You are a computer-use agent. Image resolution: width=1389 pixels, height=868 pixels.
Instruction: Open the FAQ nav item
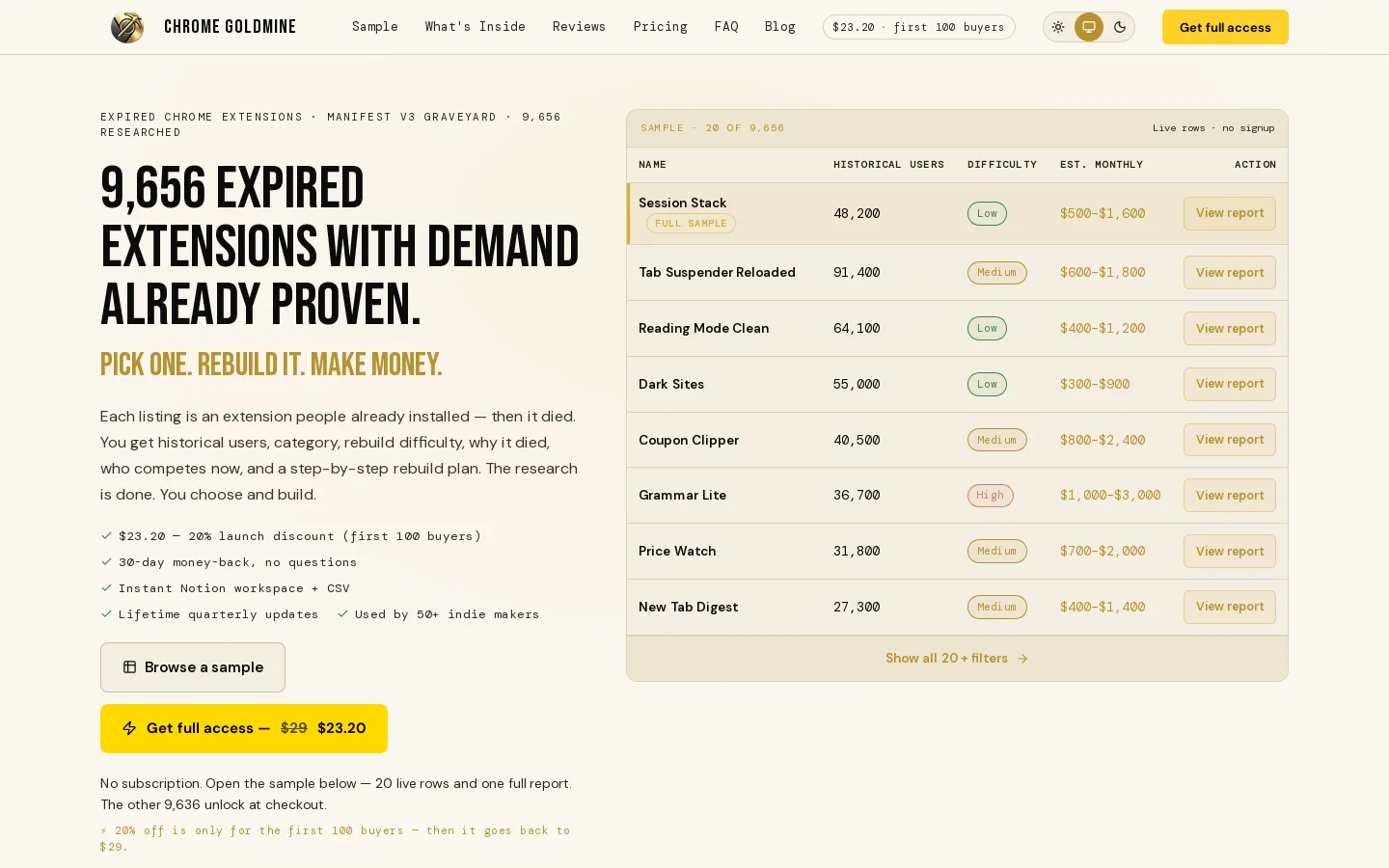(726, 27)
